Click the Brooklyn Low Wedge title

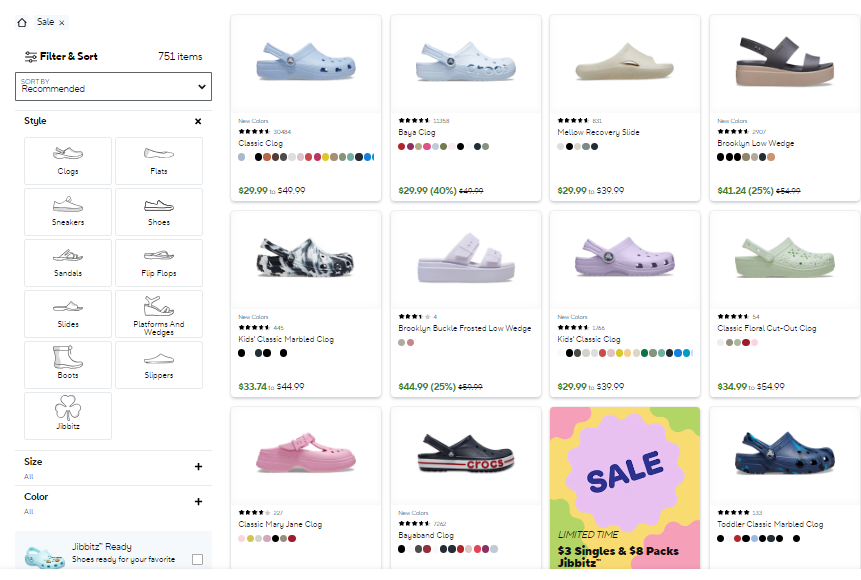point(756,143)
